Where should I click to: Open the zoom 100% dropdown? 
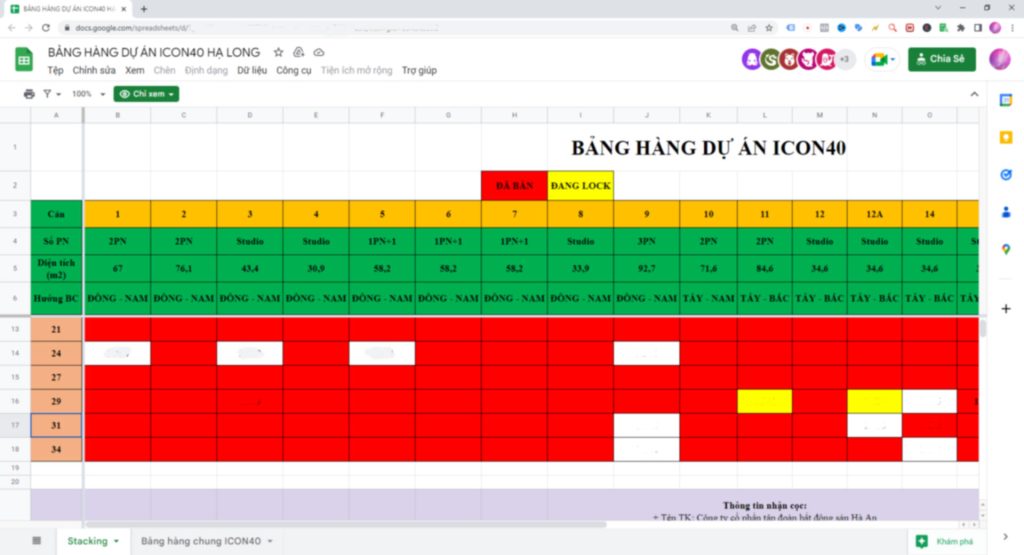(x=88, y=94)
